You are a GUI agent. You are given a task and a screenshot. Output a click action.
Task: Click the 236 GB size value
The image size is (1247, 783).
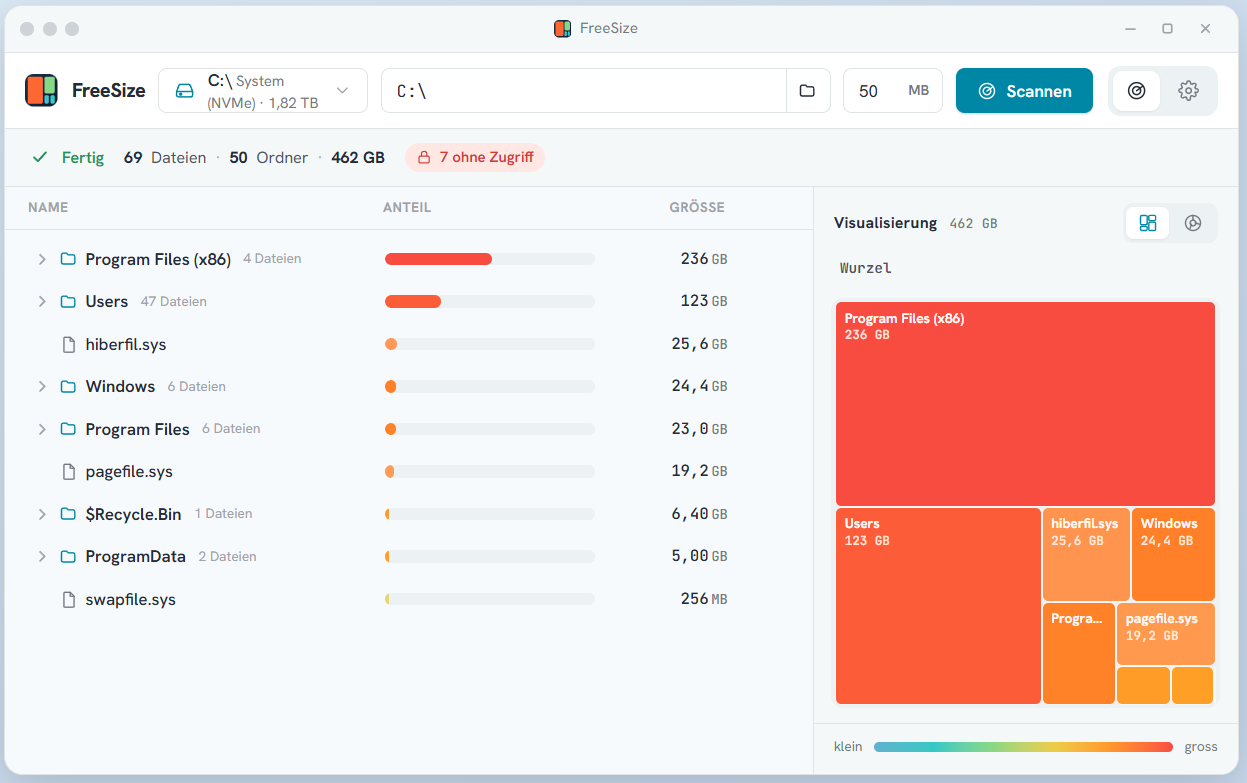(703, 259)
